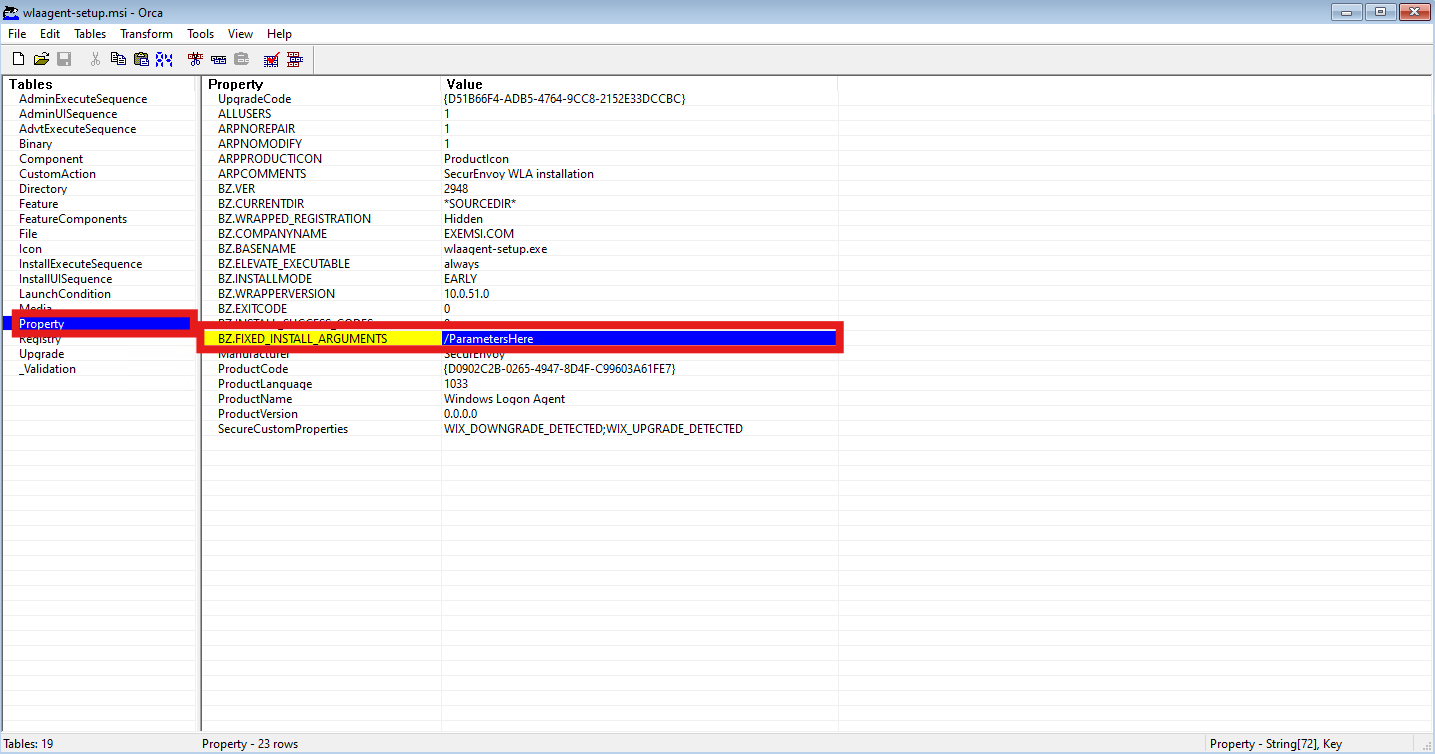Open the Transform menu
1435x754 pixels.
(x=145, y=33)
